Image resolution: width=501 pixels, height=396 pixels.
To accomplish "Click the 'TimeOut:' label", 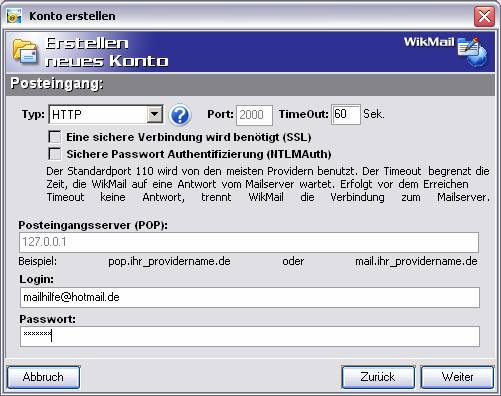I will tap(304, 114).
